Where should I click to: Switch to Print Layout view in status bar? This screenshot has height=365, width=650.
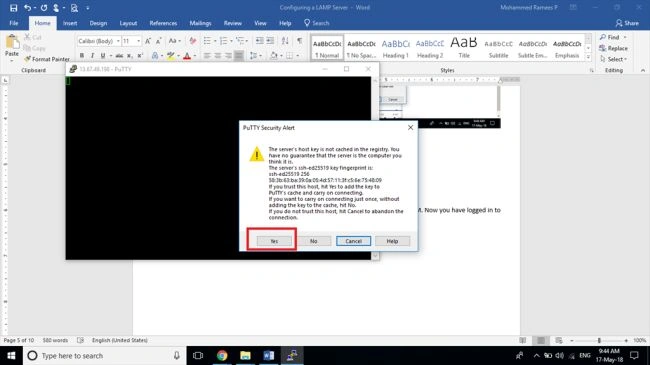point(541,340)
